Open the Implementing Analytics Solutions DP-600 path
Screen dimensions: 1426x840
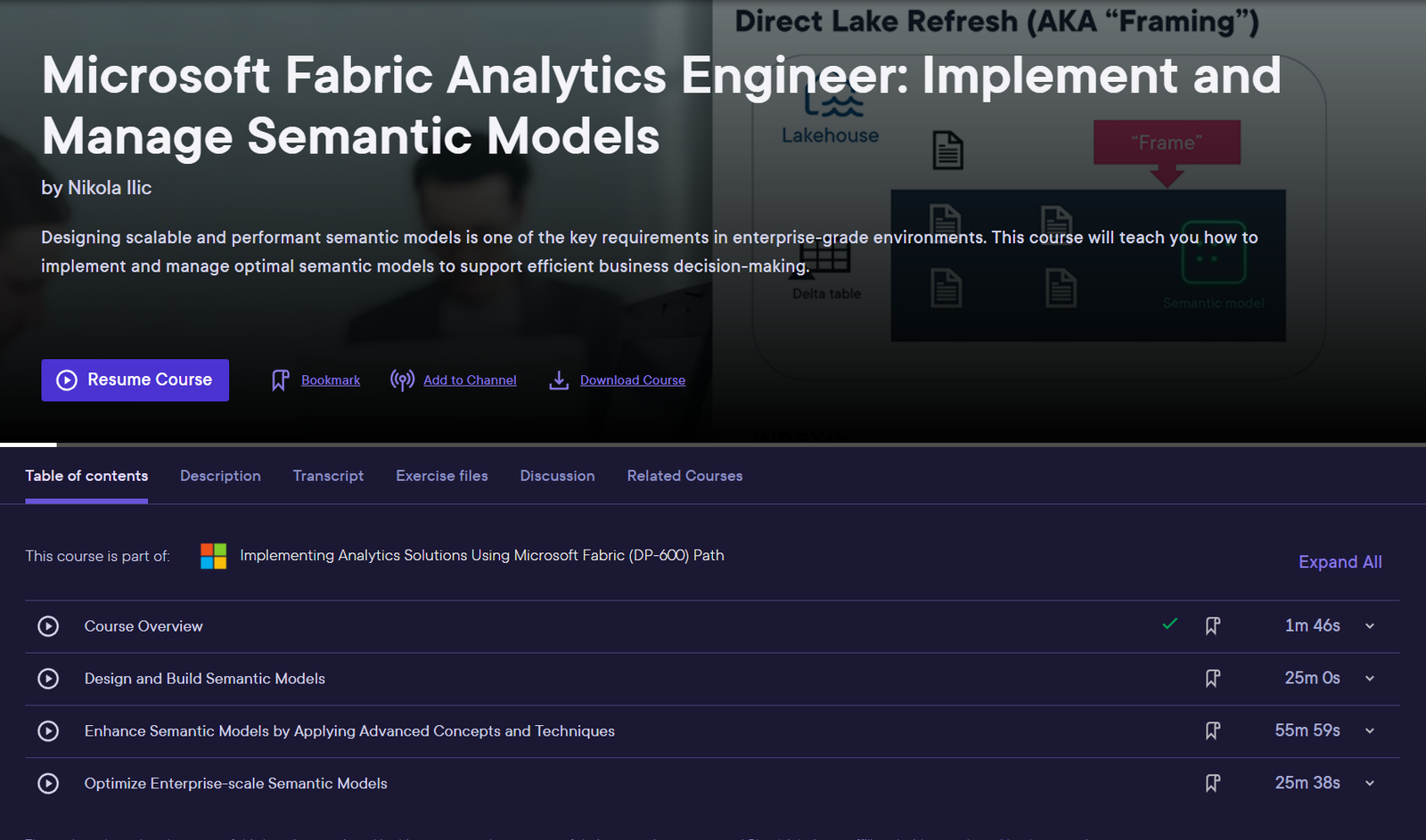coord(481,556)
